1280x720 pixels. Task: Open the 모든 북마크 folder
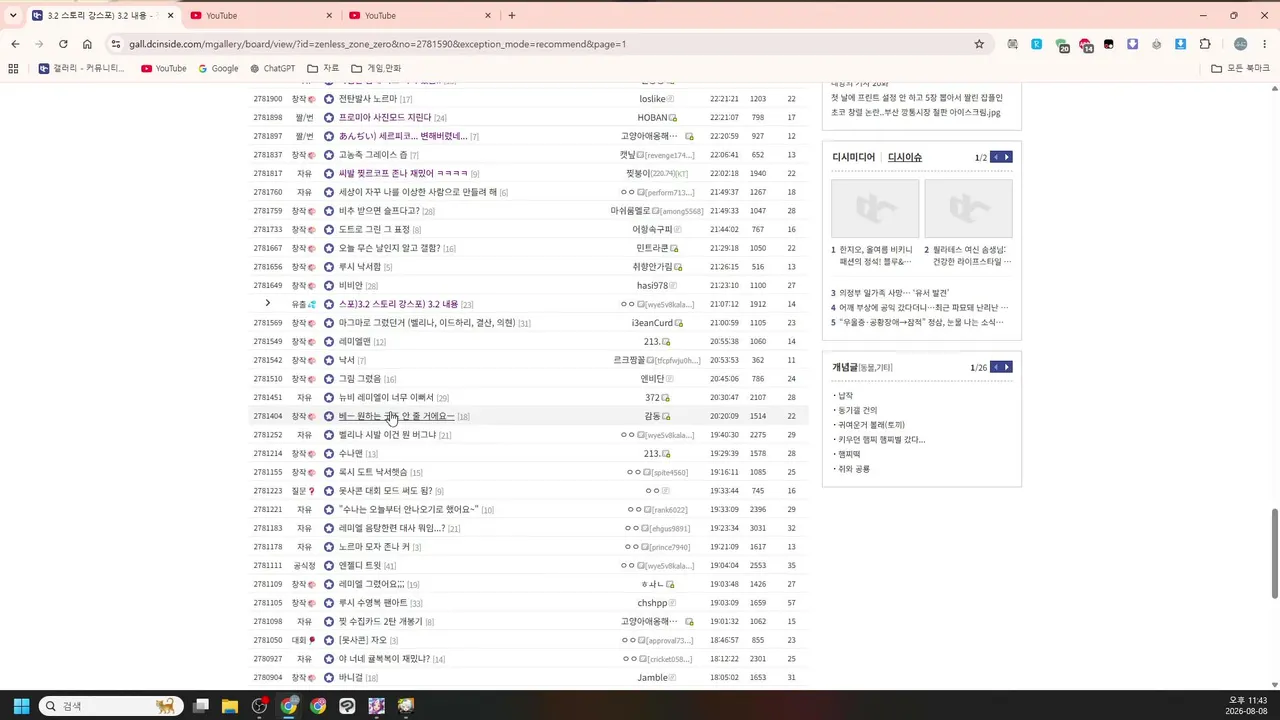click(1240, 68)
